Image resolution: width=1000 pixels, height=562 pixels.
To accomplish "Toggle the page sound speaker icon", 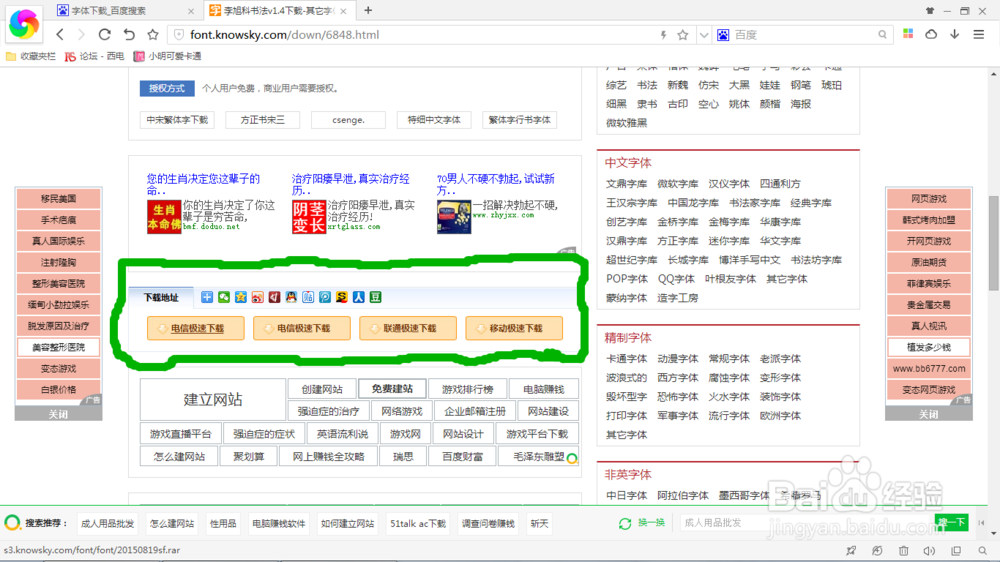I will [x=929, y=551].
